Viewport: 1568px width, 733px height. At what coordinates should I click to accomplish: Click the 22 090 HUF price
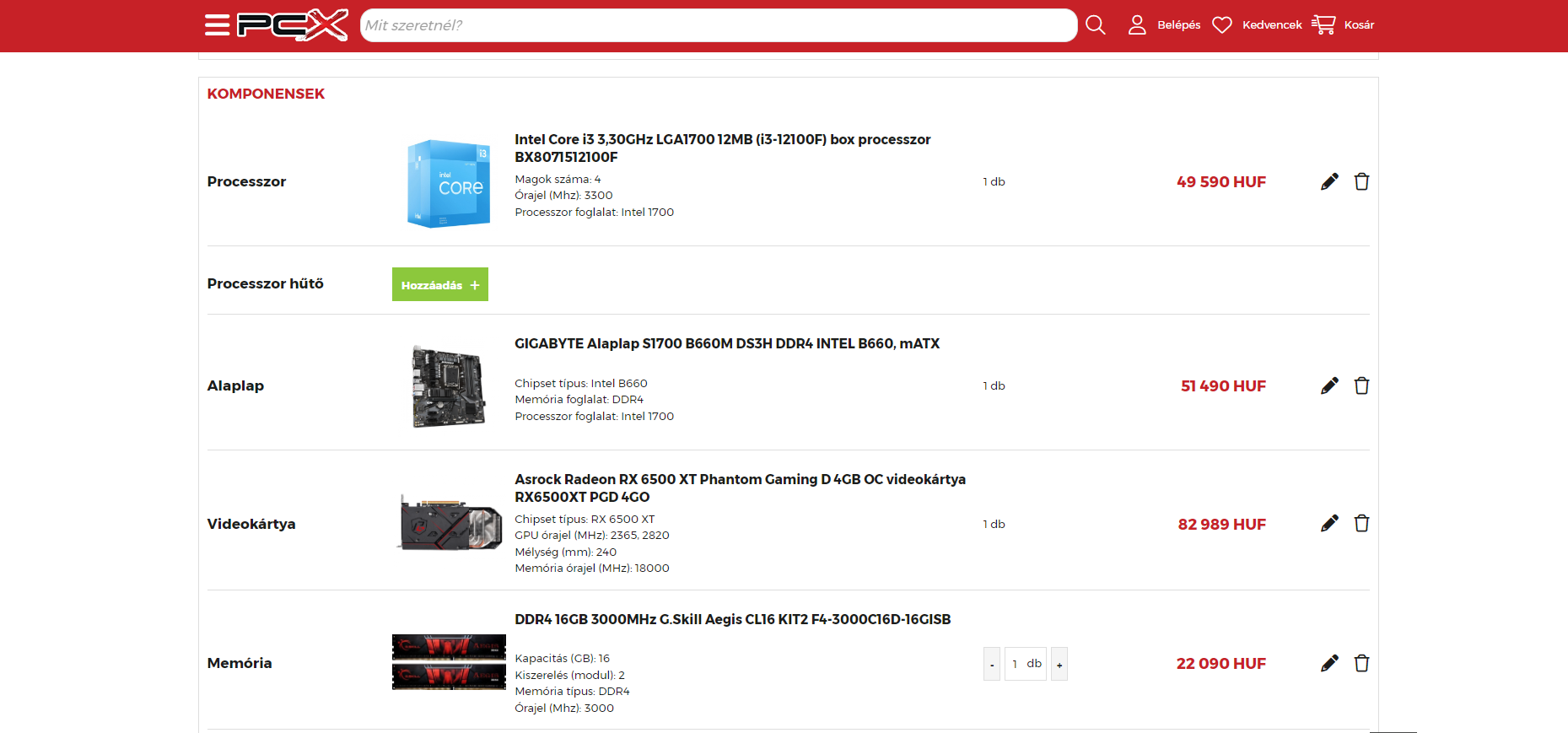click(1221, 663)
